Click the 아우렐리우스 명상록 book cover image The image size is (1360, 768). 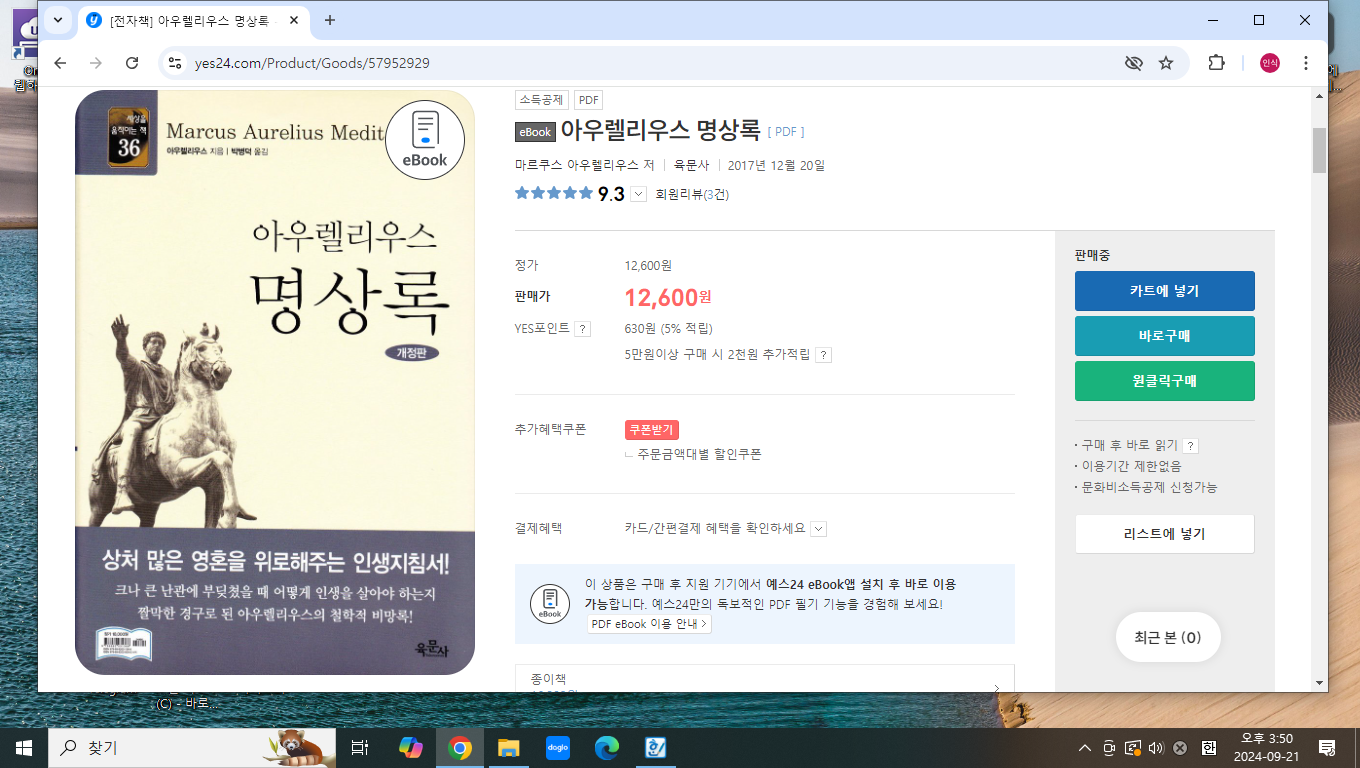(275, 382)
